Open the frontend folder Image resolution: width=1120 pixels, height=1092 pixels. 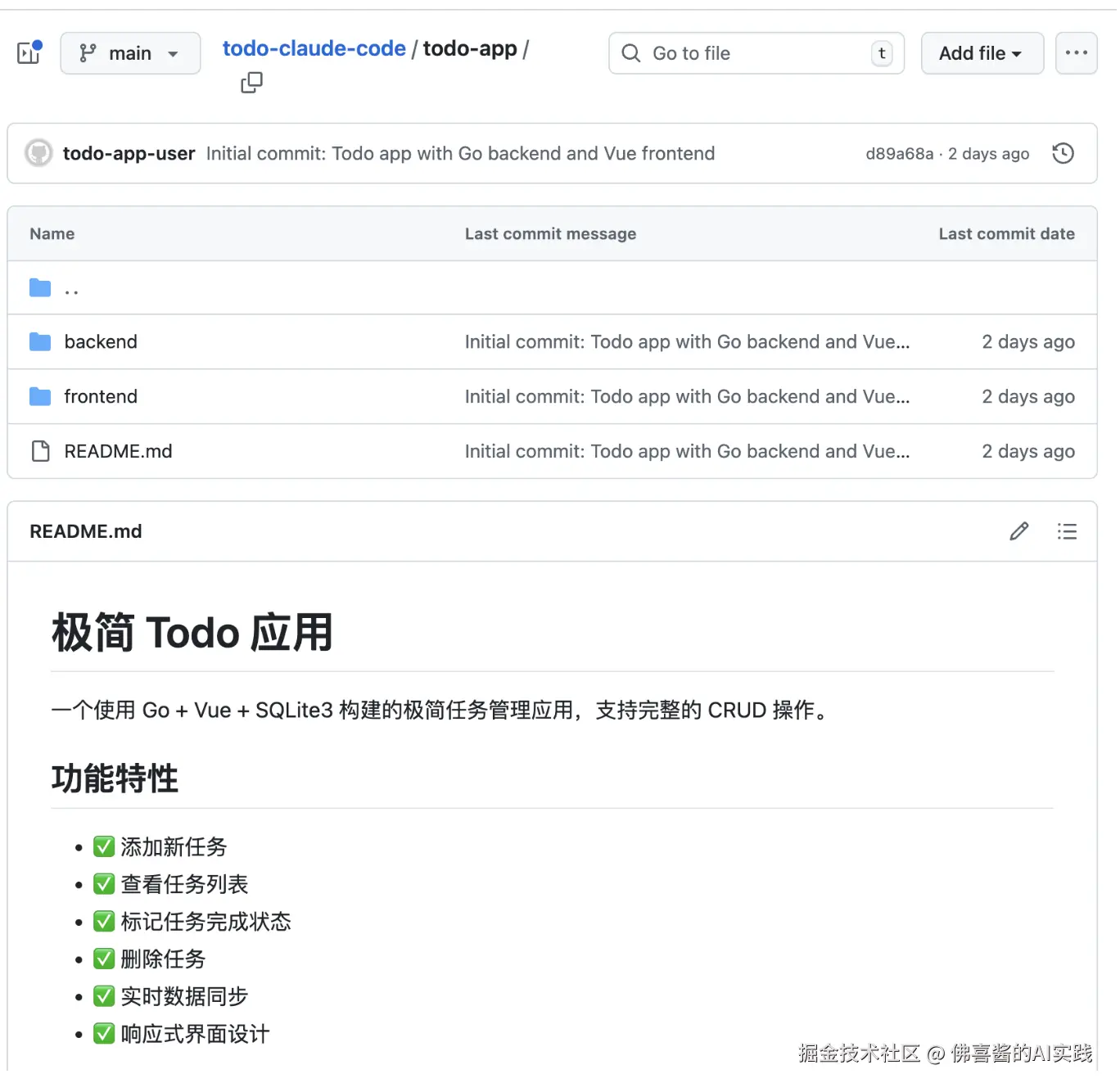[x=101, y=396]
